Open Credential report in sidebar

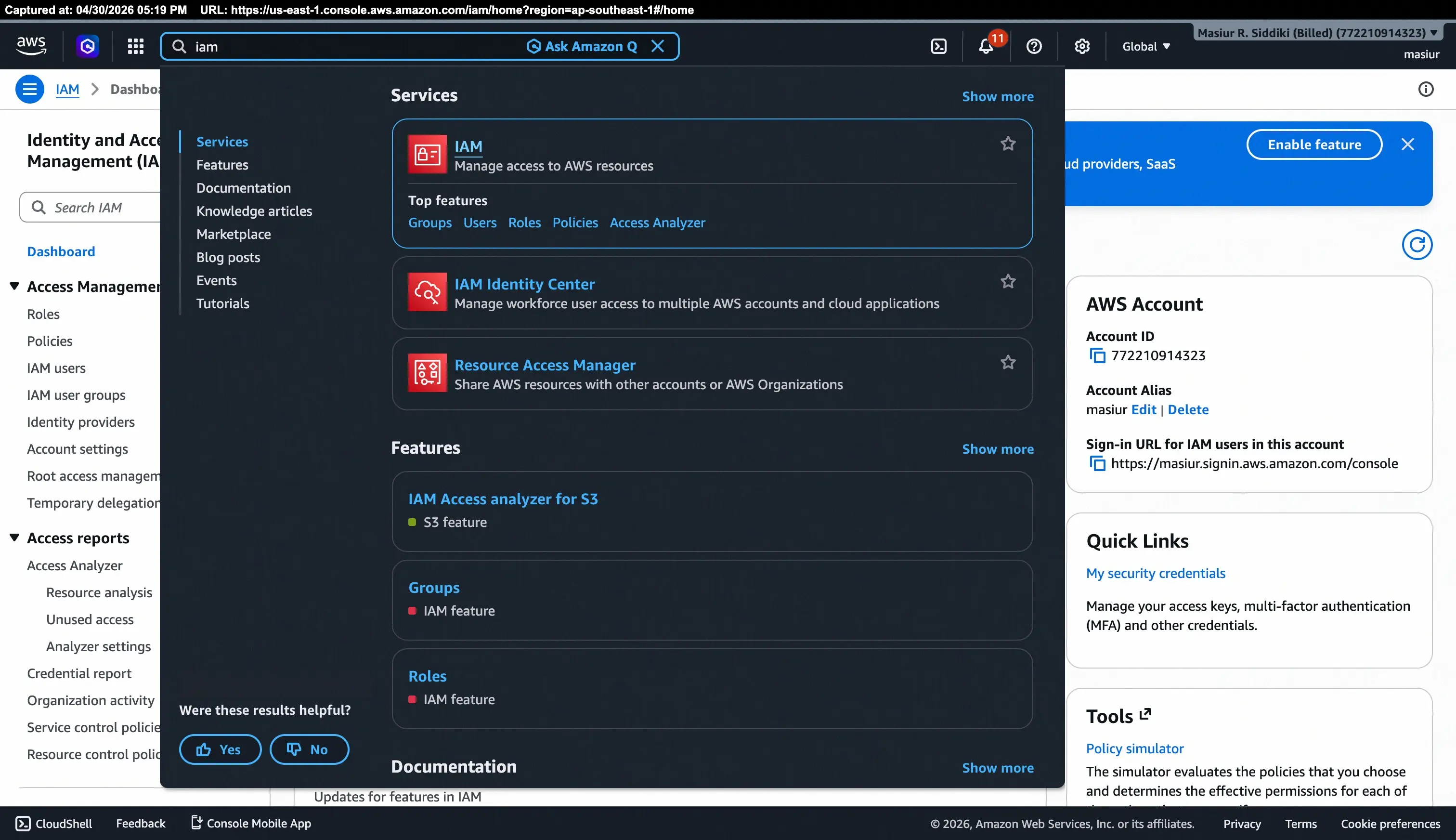click(x=79, y=673)
